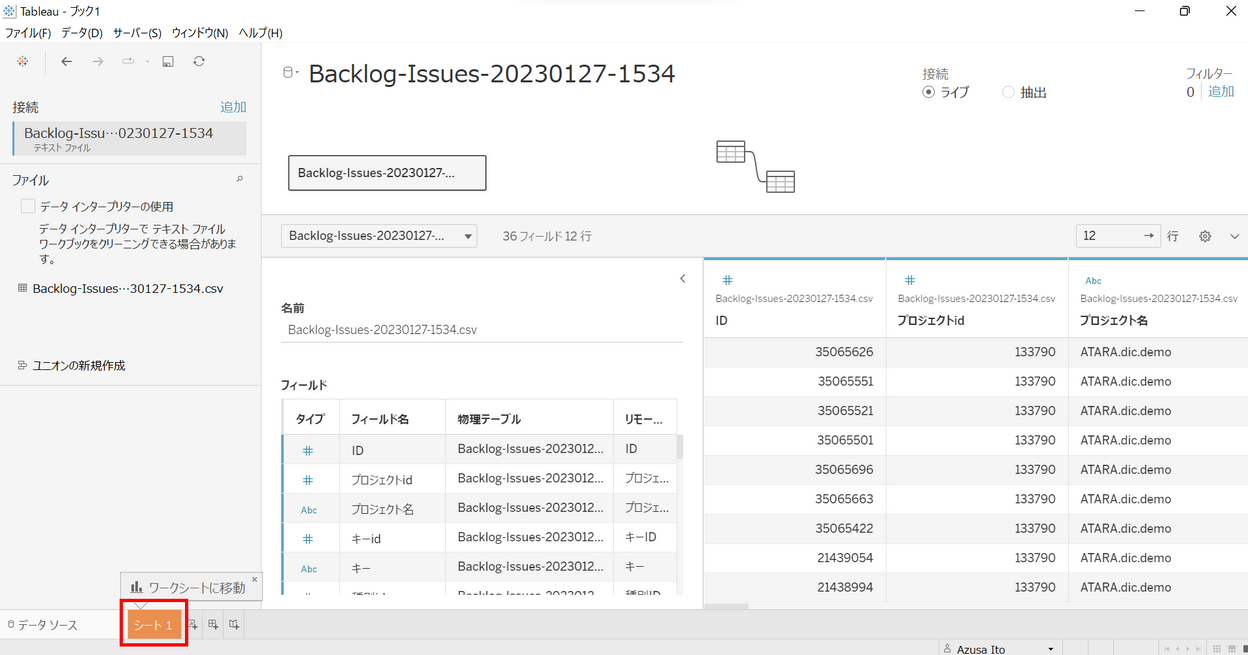The width and height of the screenshot is (1248, 655).
Task: Click the タイプ column header
Action: tap(310, 419)
